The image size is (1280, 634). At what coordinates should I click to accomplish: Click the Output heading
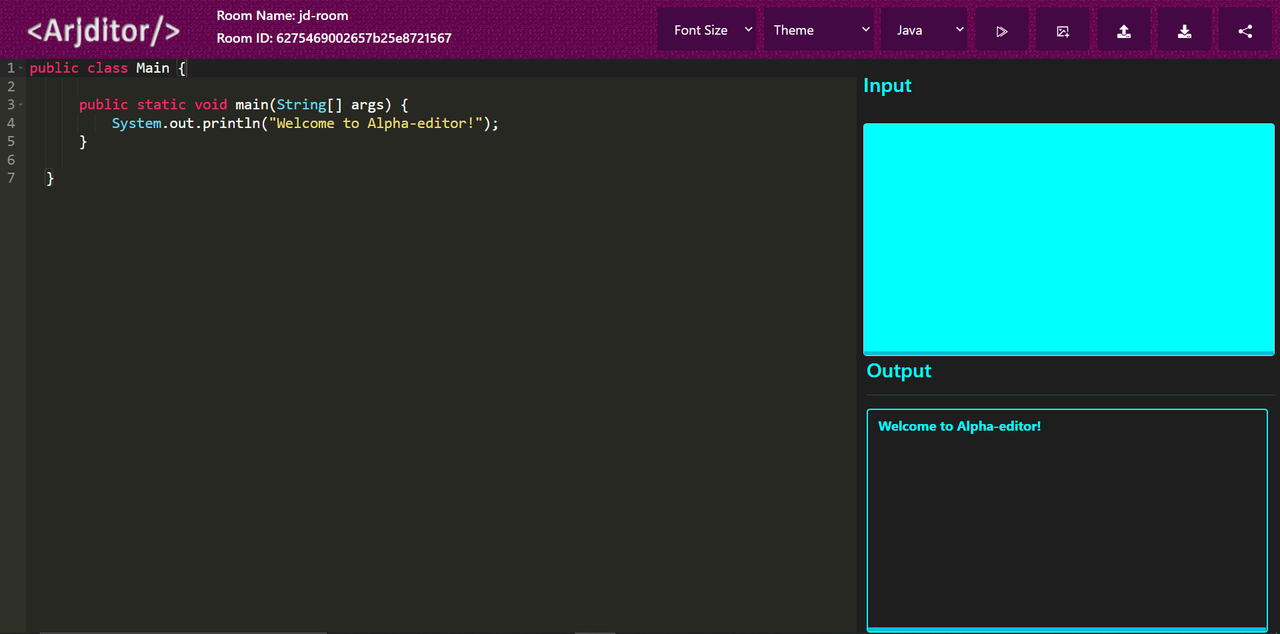[x=899, y=371]
